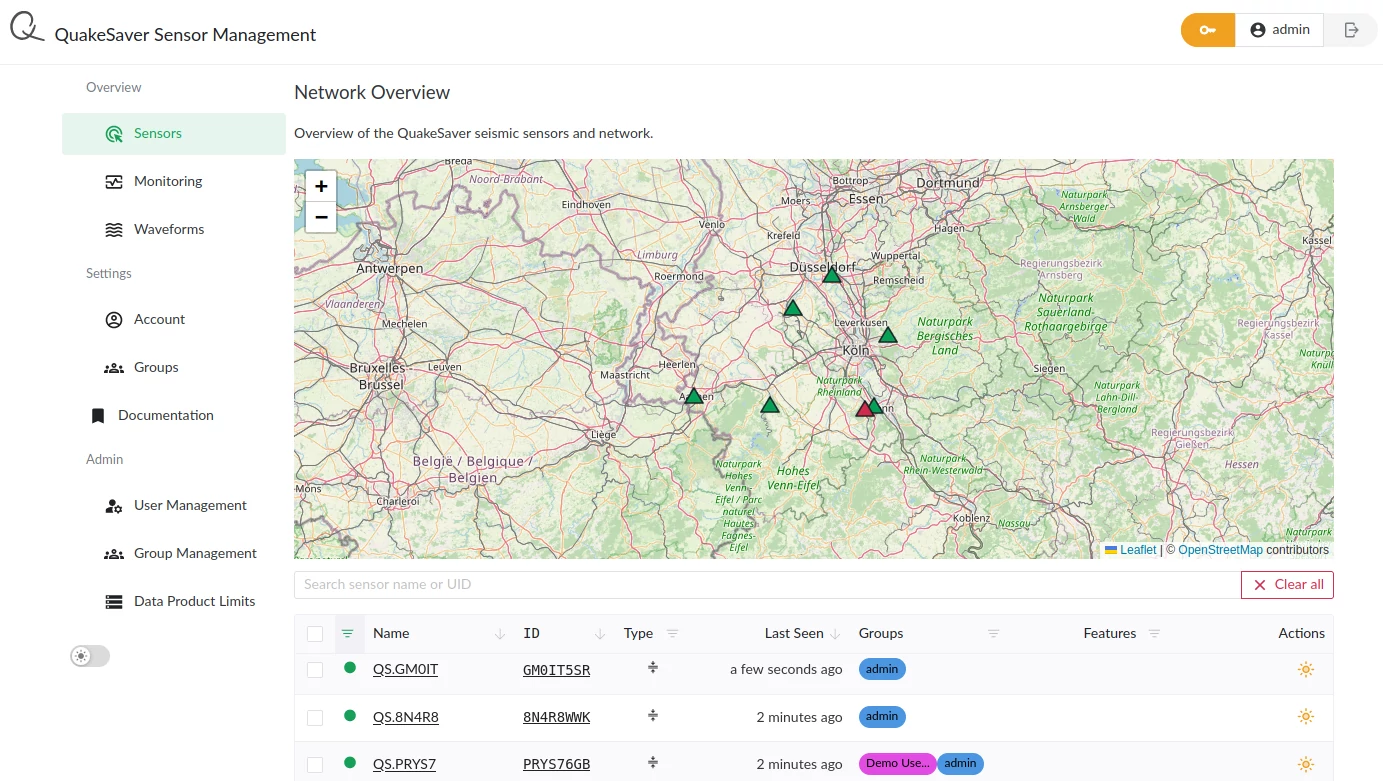Open sensor QS.GM0IT
The image size is (1383, 781).
point(406,670)
